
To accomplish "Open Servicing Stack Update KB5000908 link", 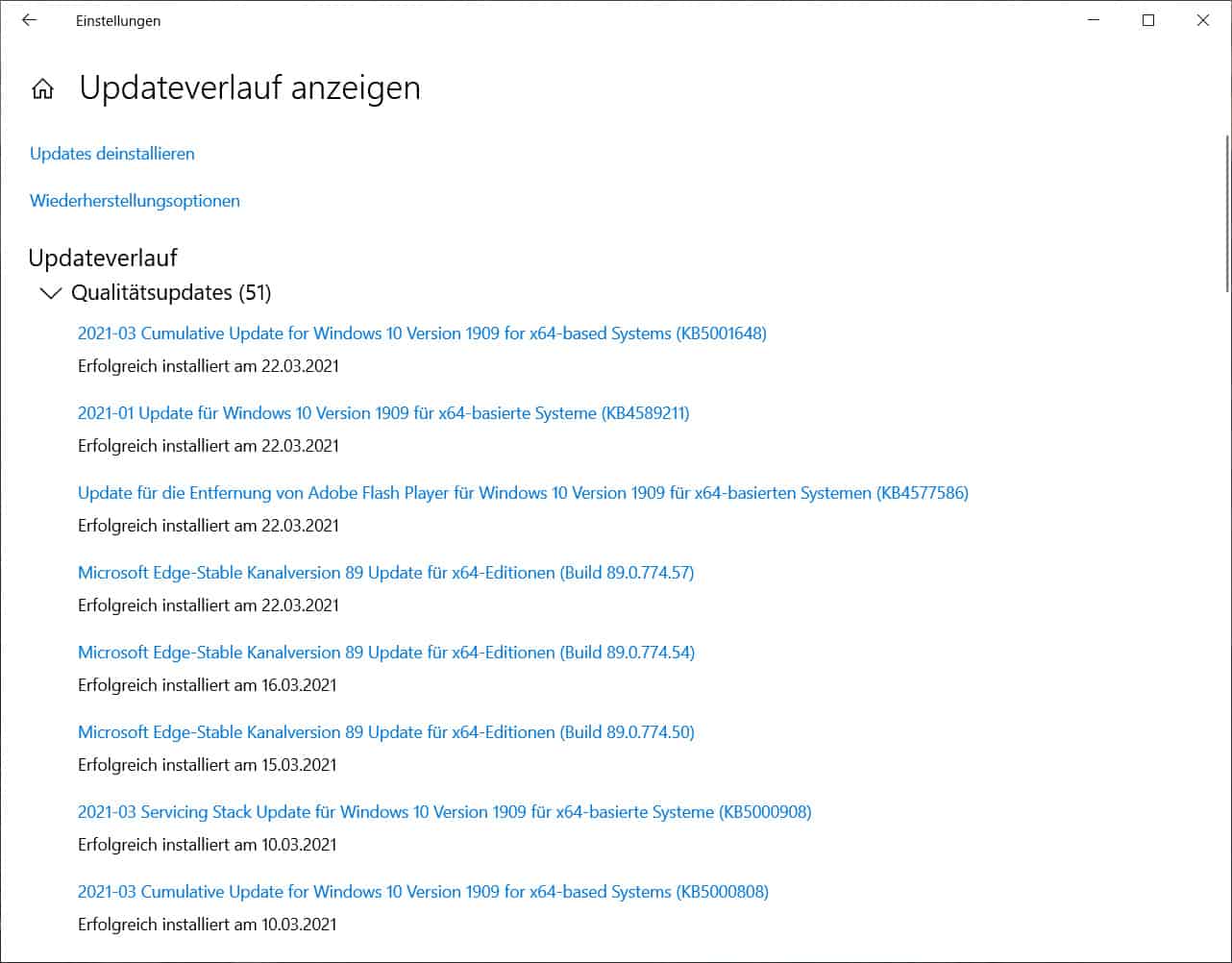I will pos(445,812).
